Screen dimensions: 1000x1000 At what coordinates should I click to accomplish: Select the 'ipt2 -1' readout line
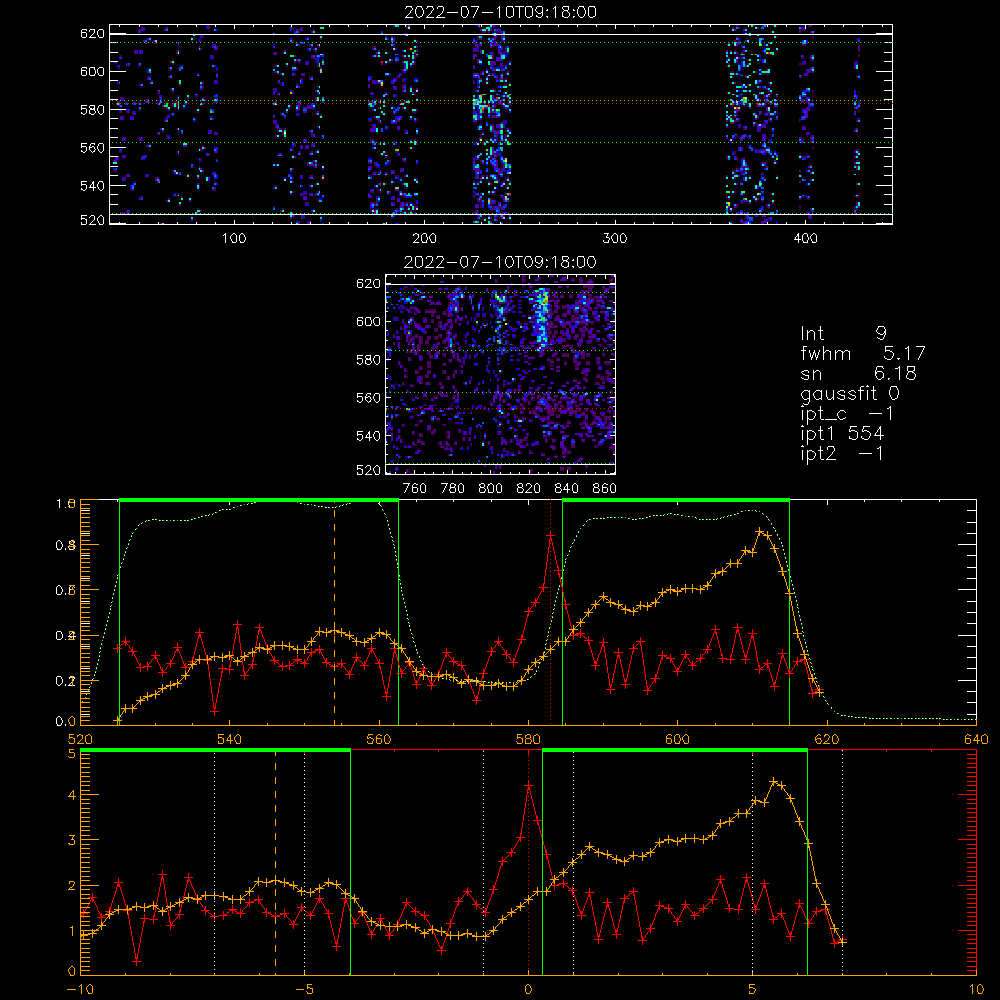coord(842,453)
